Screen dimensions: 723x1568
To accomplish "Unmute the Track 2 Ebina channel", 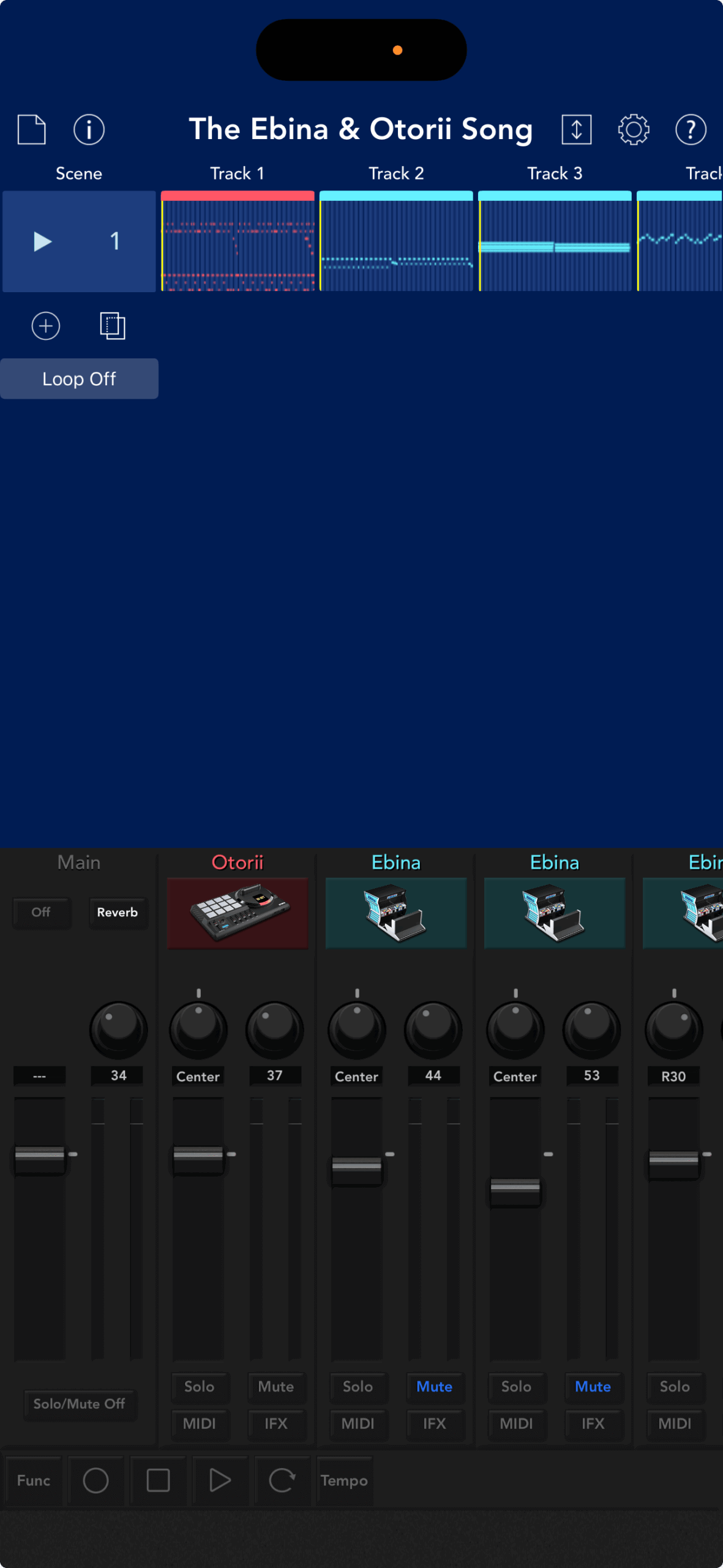I will click(434, 1387).
